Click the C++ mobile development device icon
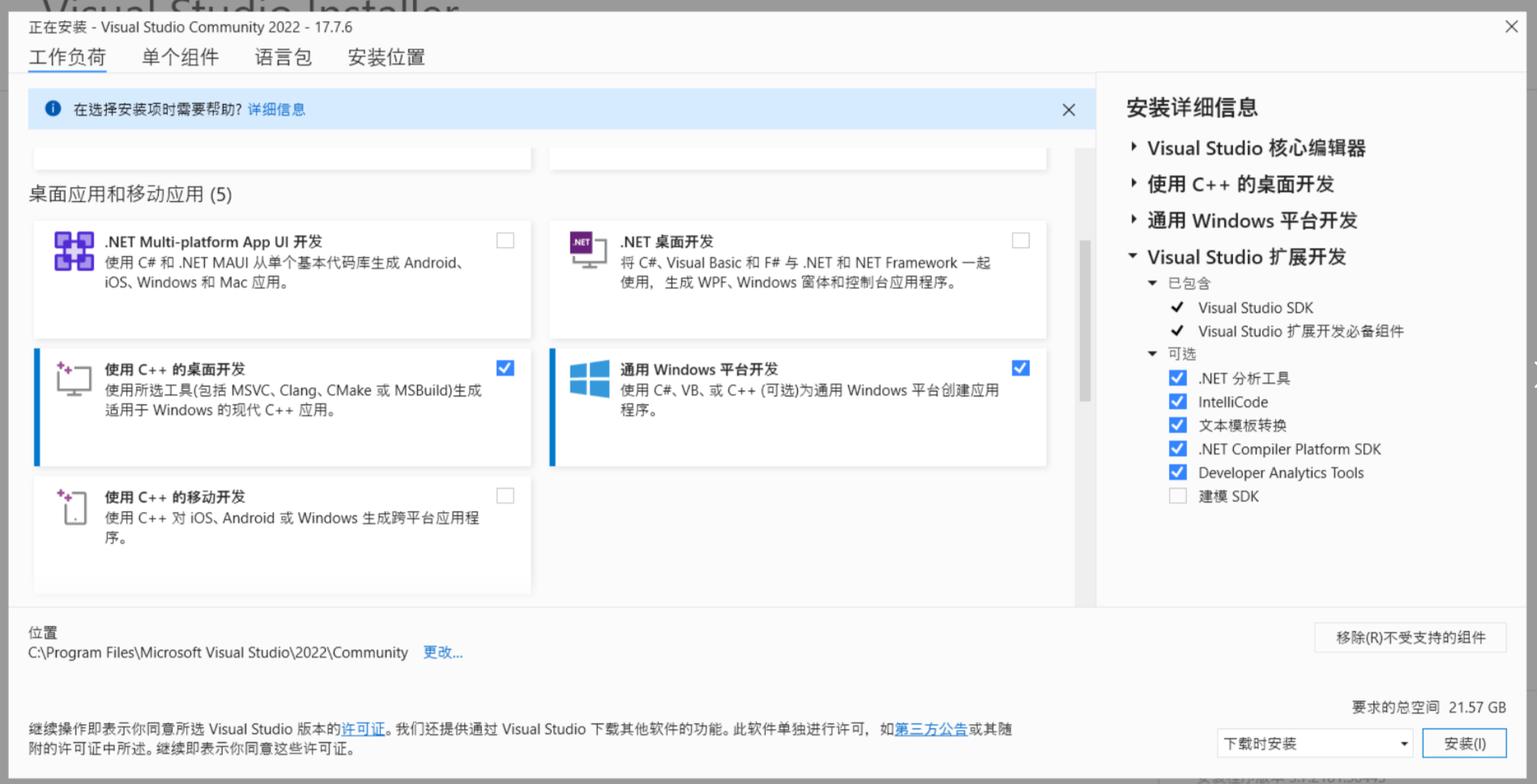 click(72, 506)
